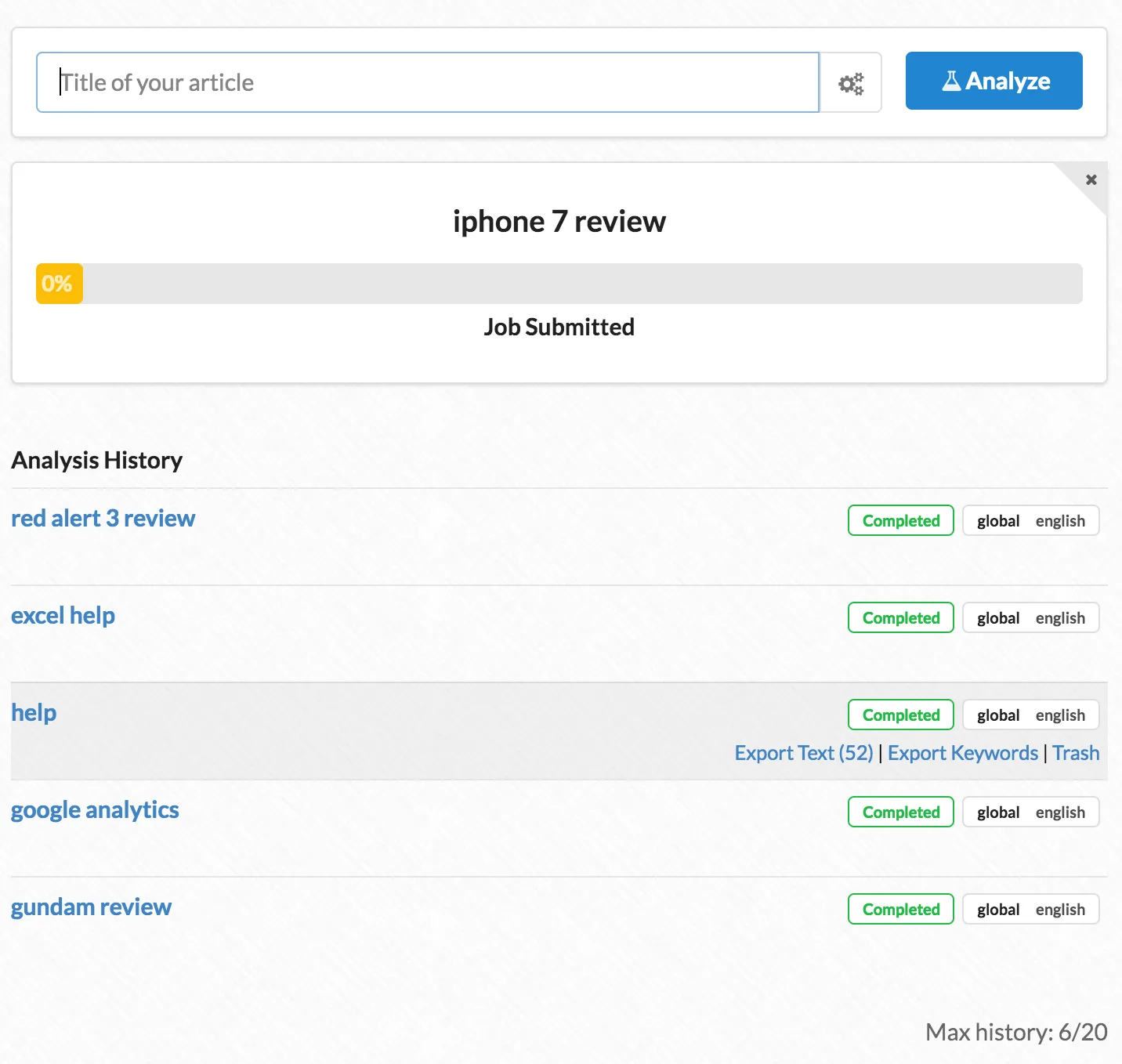The height and width of the screenshot is (1064, 1122).
Task: Open the excel help analysis
Action: [x=63, y=615]
